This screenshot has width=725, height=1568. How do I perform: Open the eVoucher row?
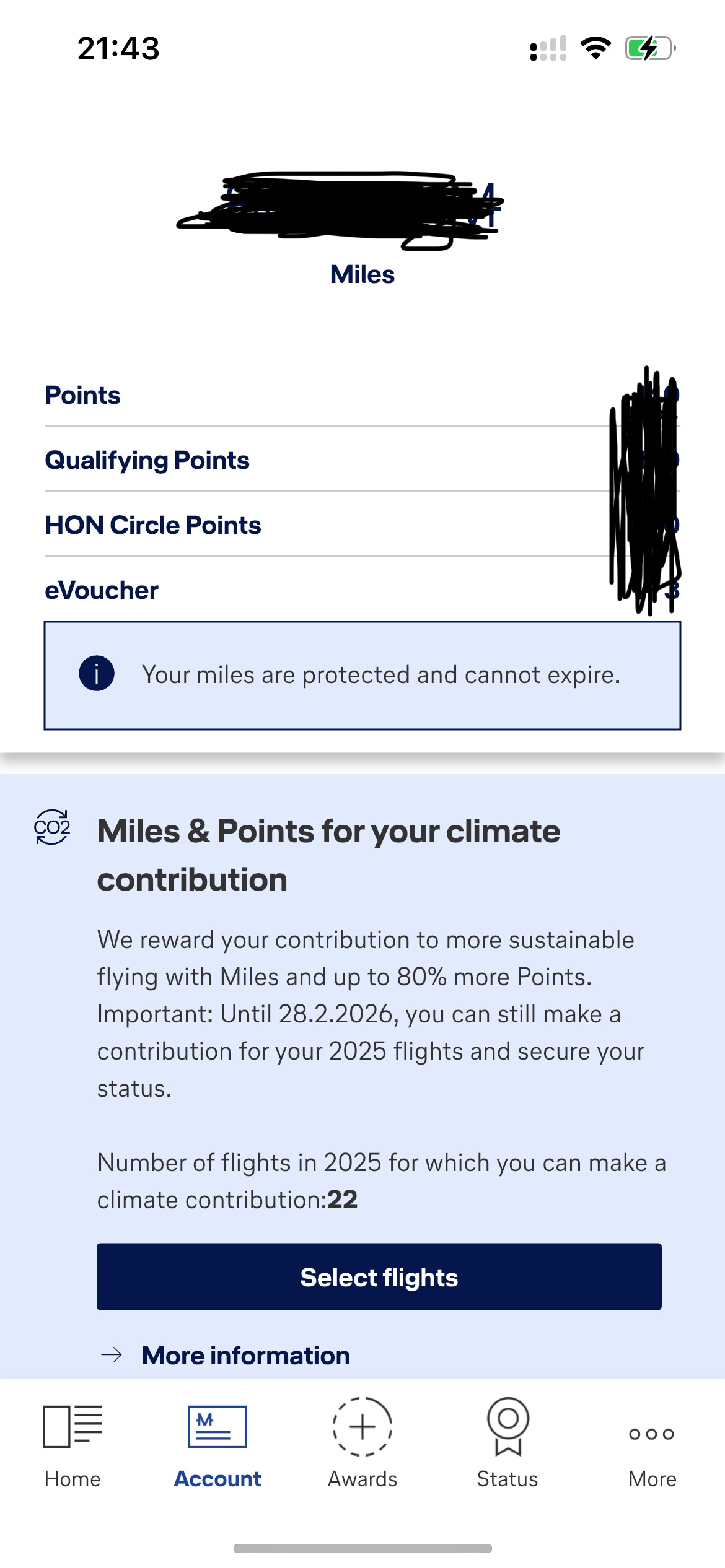pyautogui.click(x=102, y=590)
